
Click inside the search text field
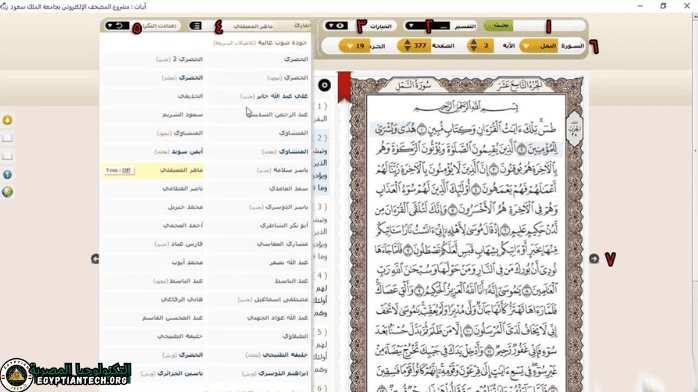tap(548, 26)
